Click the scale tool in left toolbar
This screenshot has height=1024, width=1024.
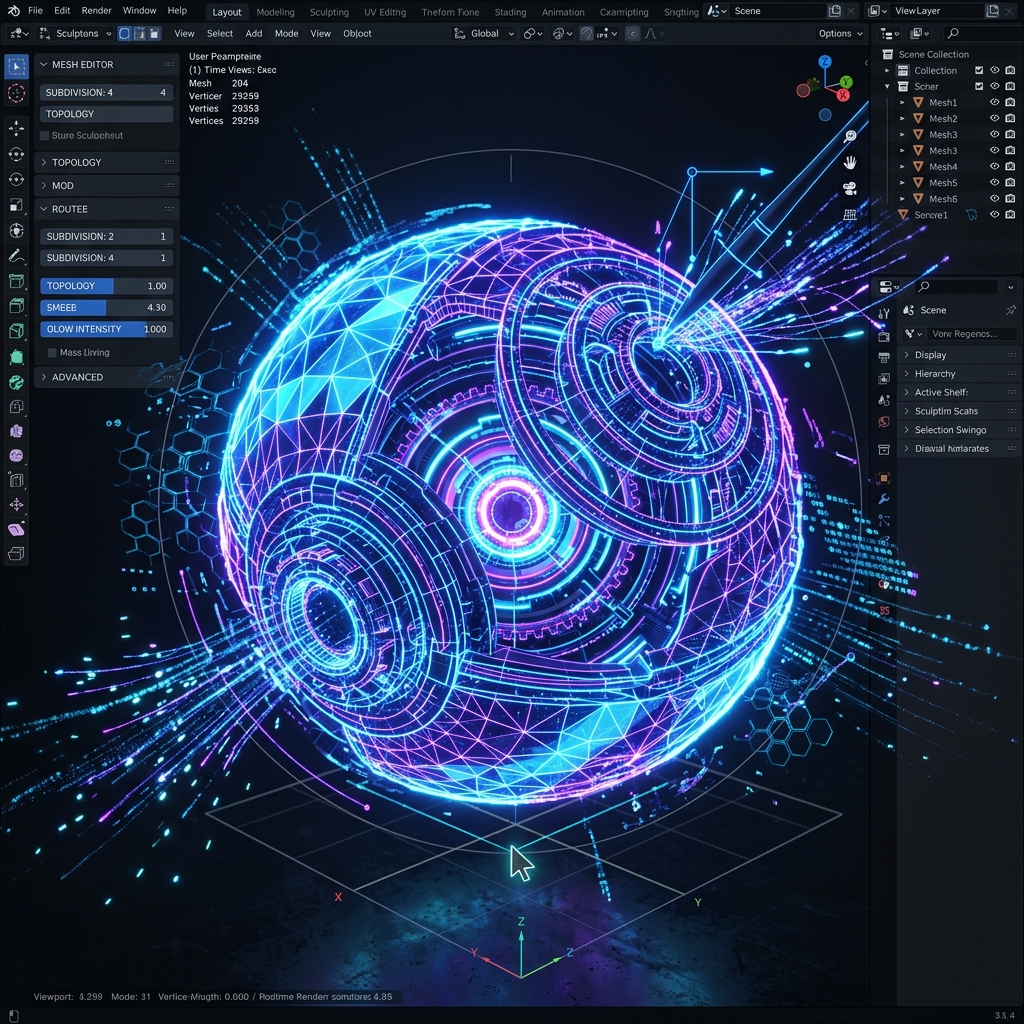(16, 205)
